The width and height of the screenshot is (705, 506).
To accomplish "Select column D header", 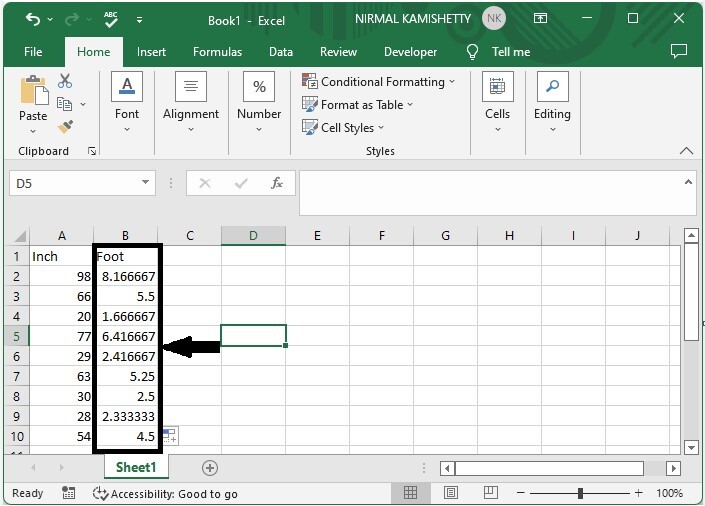I will 253,236.
